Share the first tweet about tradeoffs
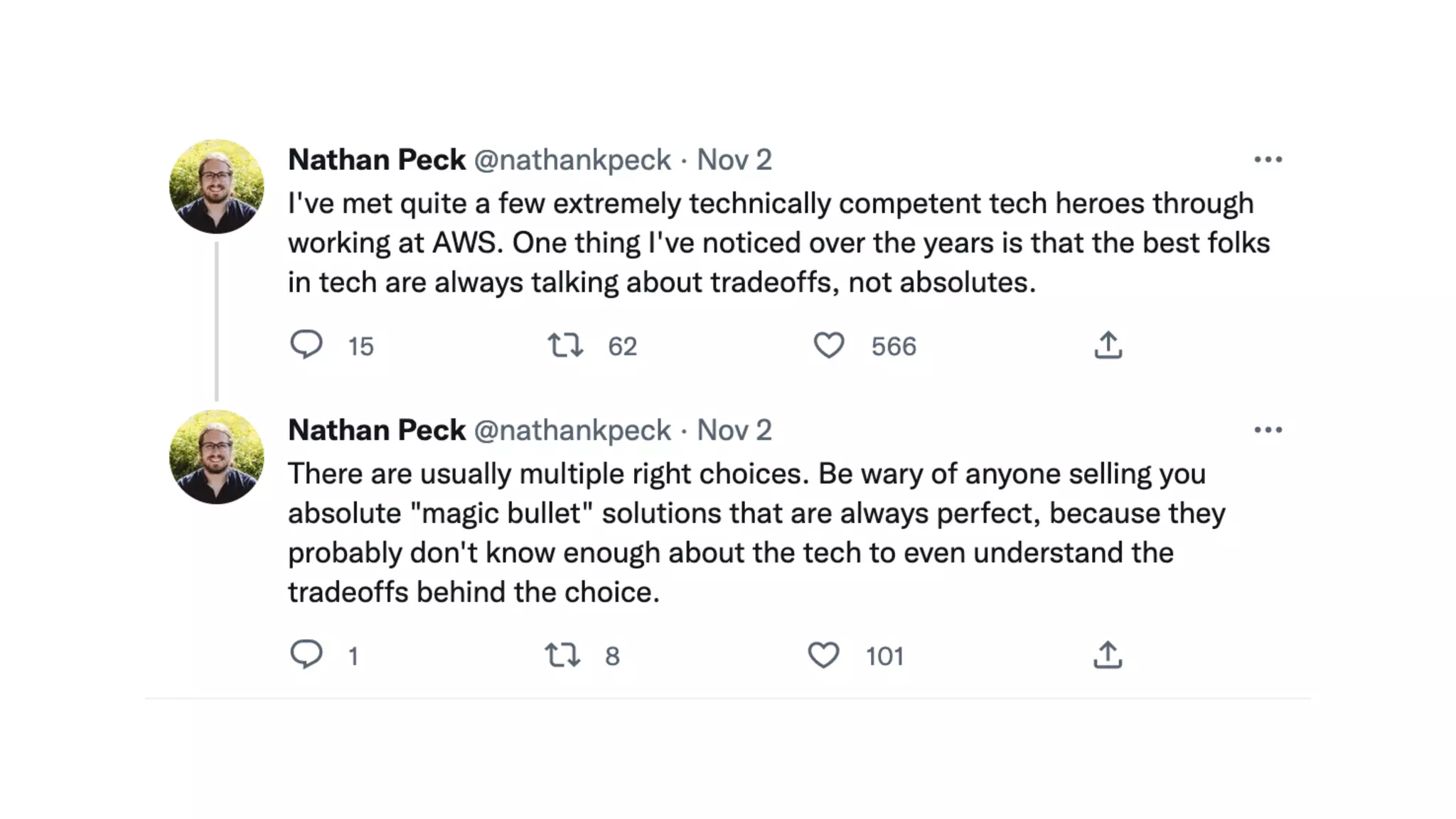 tap(1108, 346)
